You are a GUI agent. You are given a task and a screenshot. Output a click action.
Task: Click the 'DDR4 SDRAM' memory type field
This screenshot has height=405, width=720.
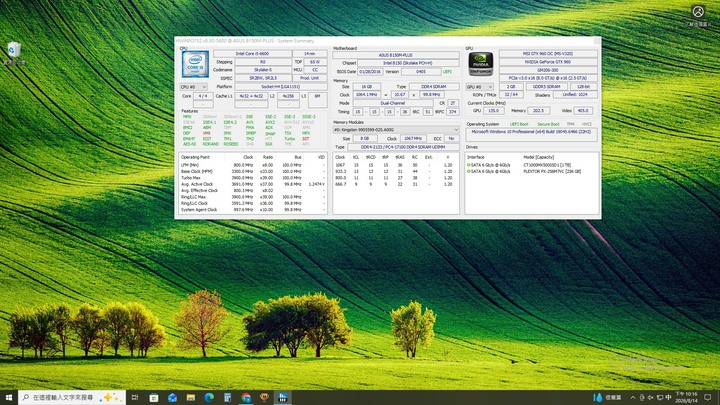point(434,87)
